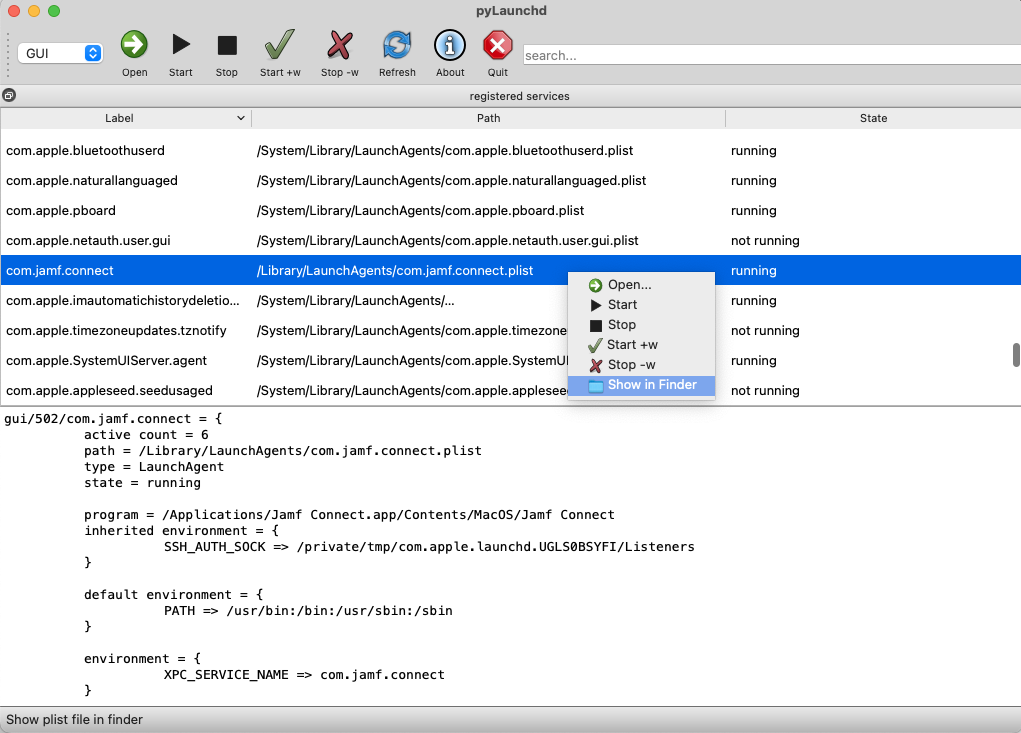Click the PATH default environment line
1021x733 pixels.
click(x=308, y=611)
